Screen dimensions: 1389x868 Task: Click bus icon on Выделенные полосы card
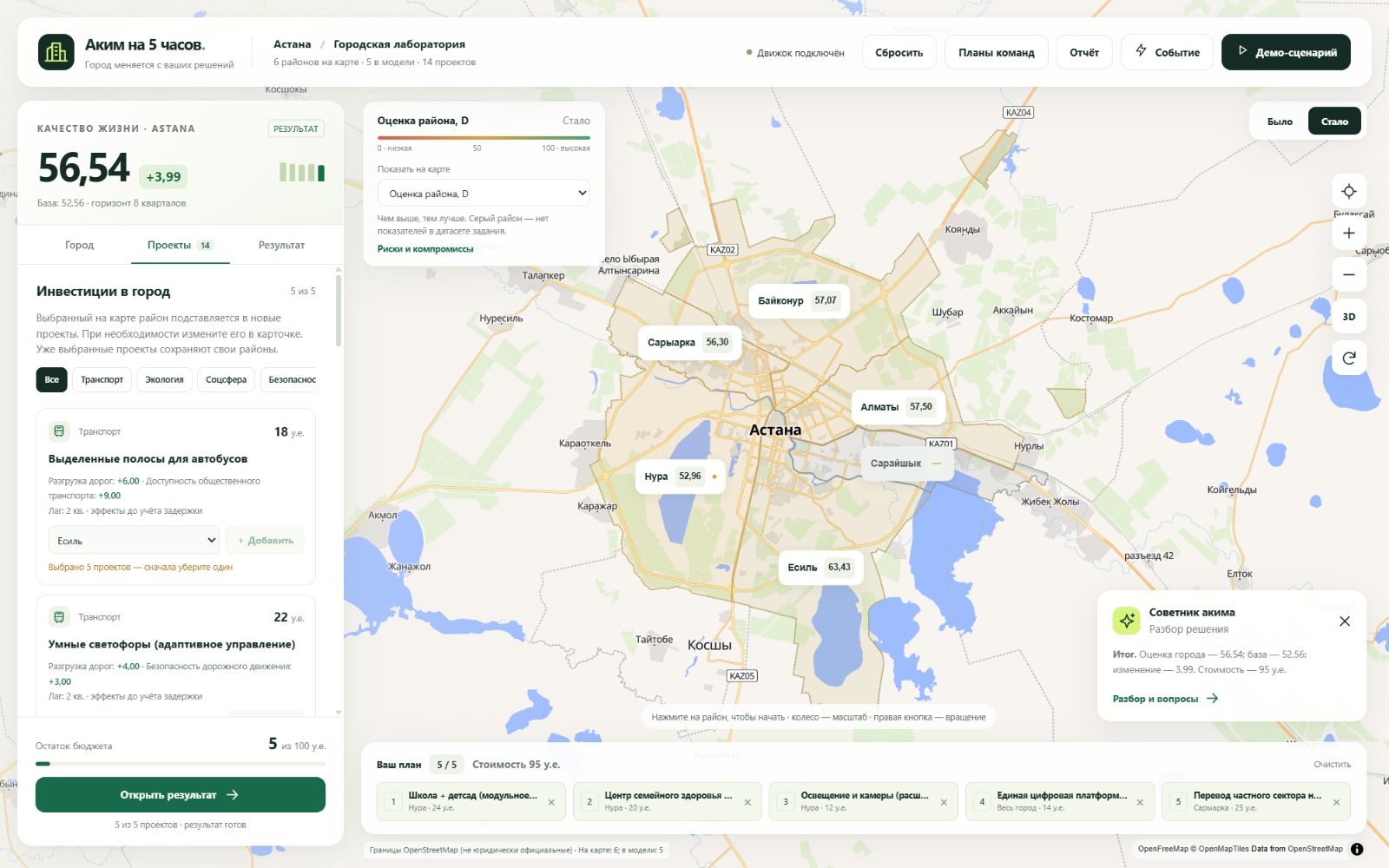pos(59,431)
